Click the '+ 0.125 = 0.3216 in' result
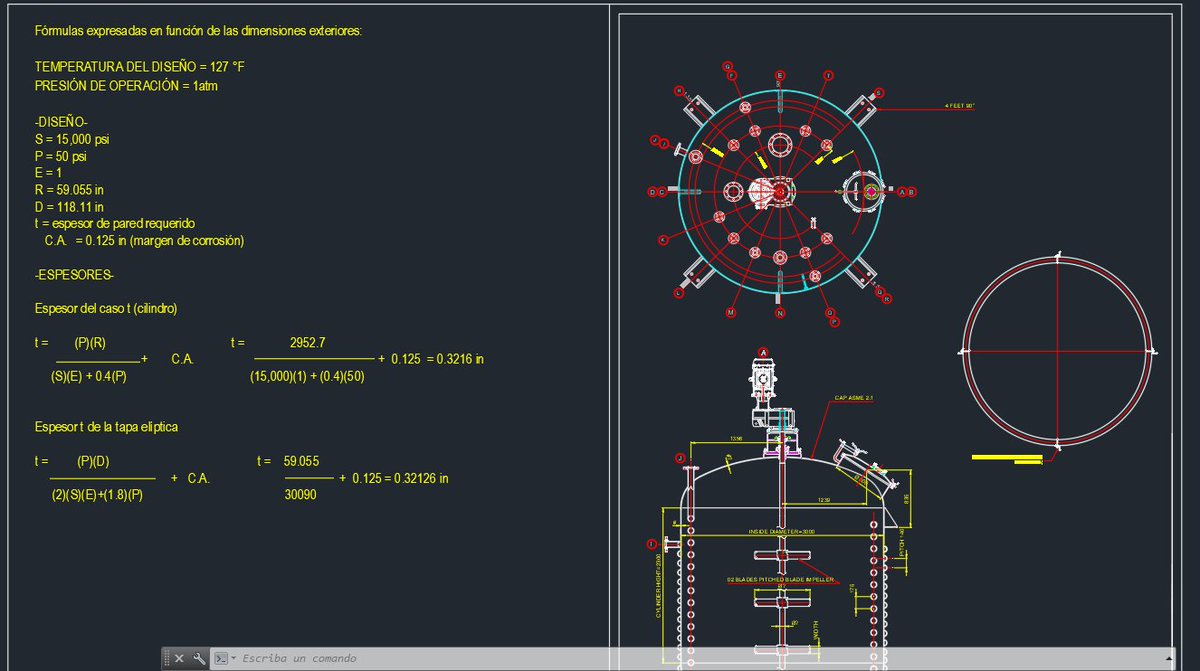The height and width of the screenshot is (671, 1200). click(x=431, y=359)
